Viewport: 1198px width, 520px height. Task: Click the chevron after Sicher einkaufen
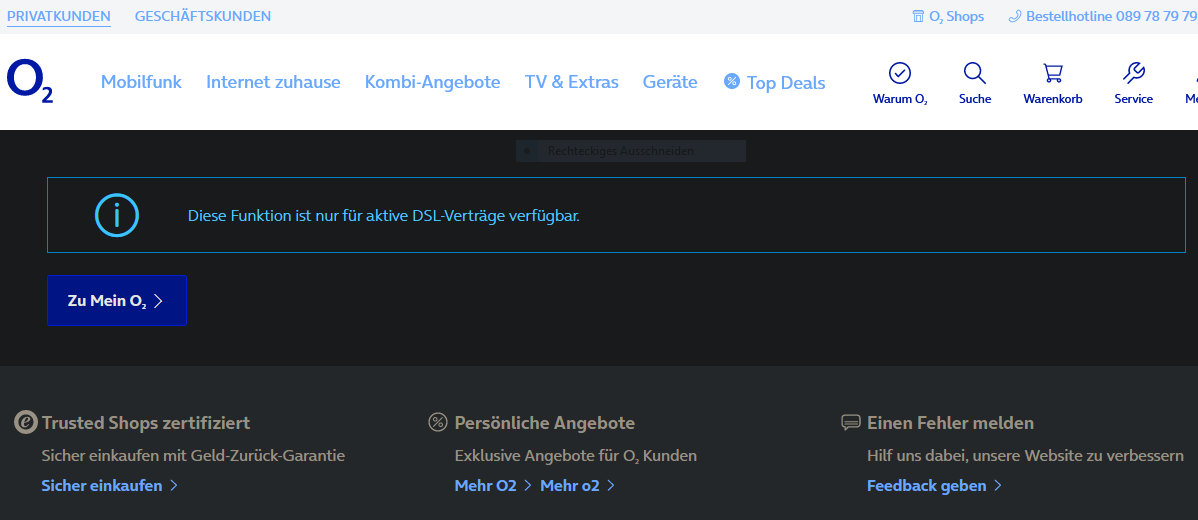pos(173,486)
